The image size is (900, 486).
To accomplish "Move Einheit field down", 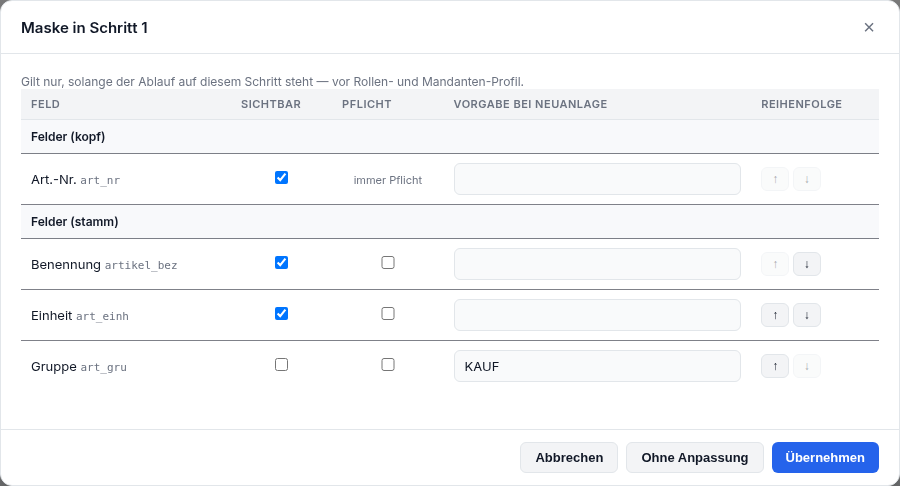I will click(806, 315).
